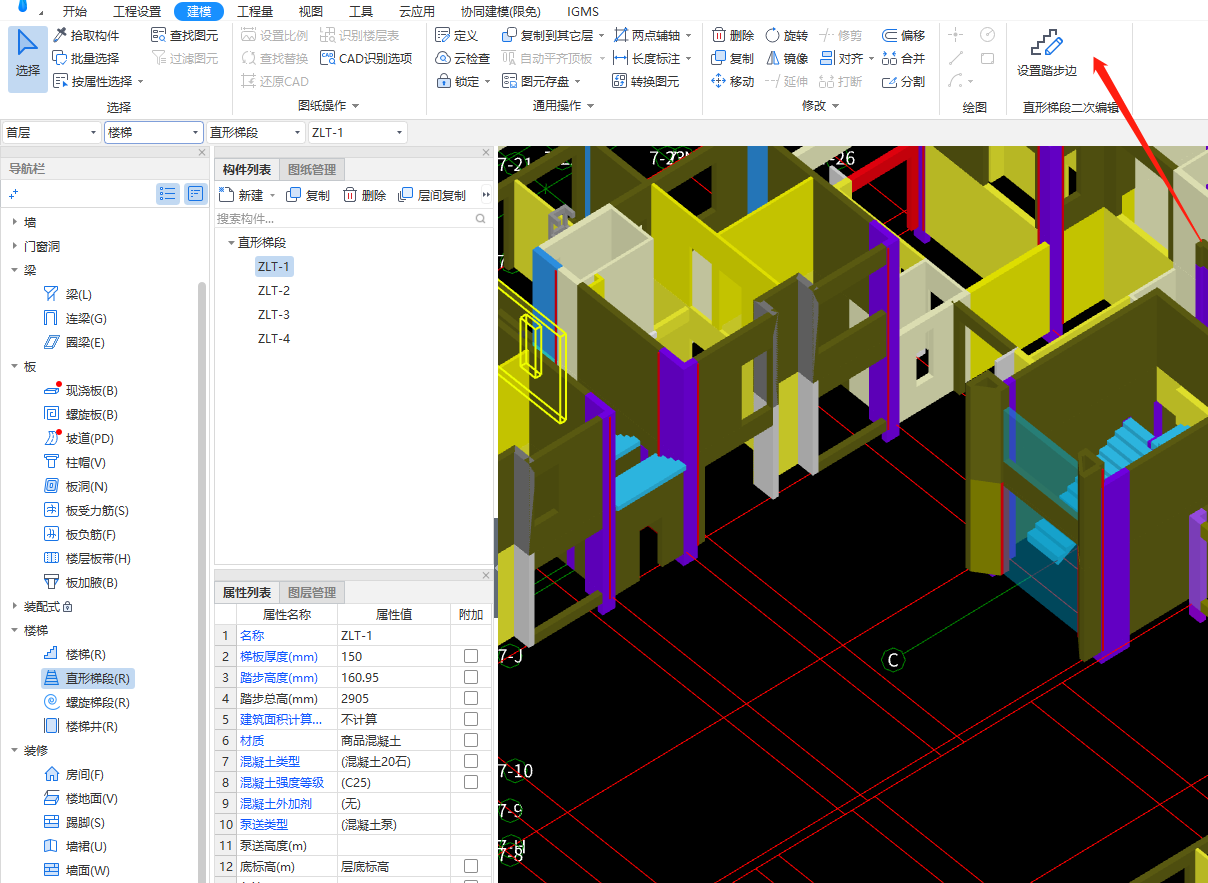Click the 合并 tool

[x=904, y=58]
